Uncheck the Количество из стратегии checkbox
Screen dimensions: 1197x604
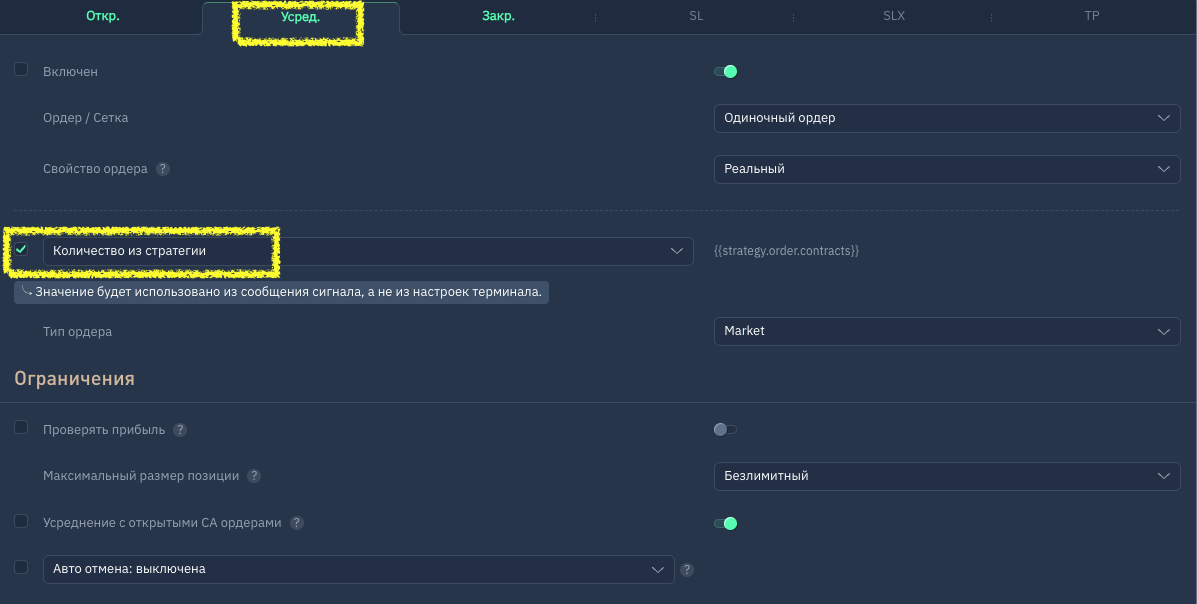tap(21, 250)
